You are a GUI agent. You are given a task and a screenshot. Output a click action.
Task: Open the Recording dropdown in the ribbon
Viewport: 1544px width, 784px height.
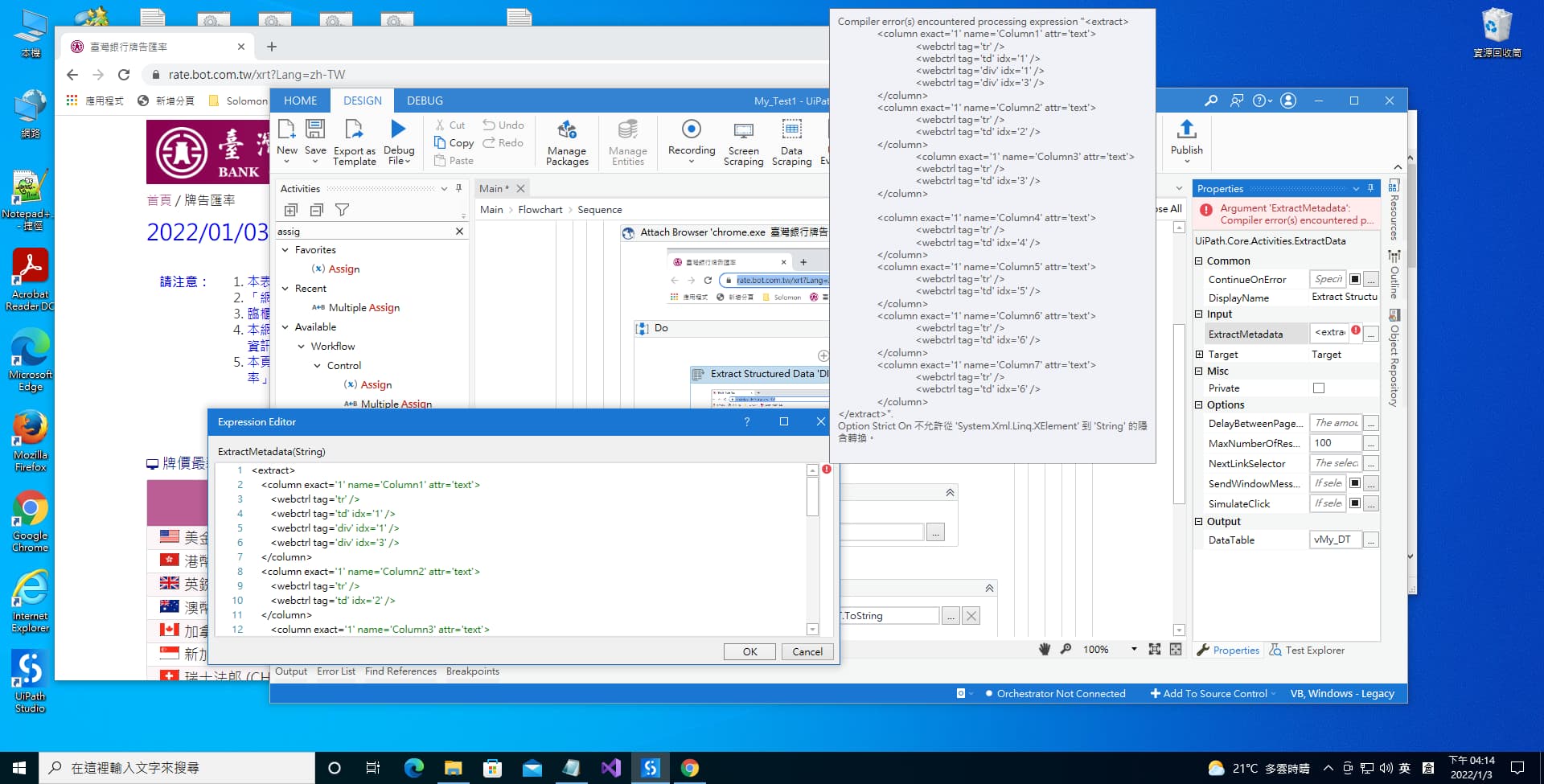click(692, 162)
